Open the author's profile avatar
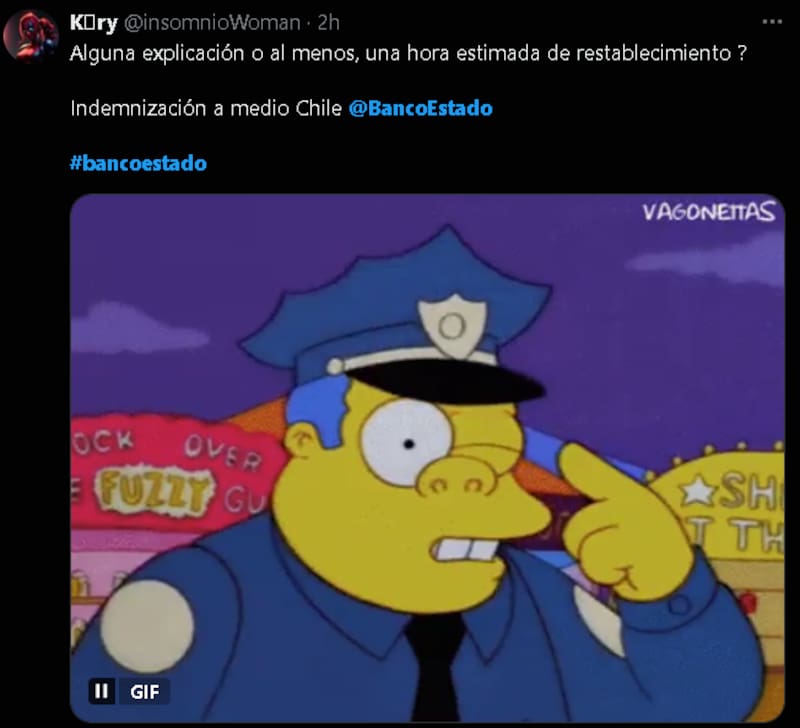The height and width of the screenshot is (728, 800). click(31, 37)
